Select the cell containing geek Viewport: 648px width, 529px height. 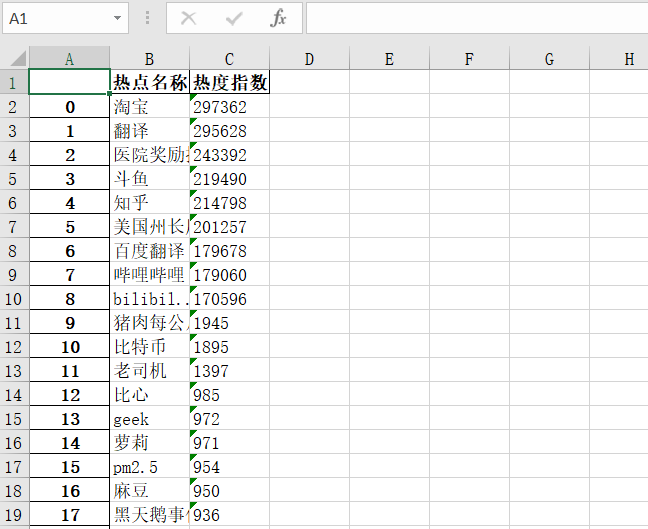(x=150, y=417)
